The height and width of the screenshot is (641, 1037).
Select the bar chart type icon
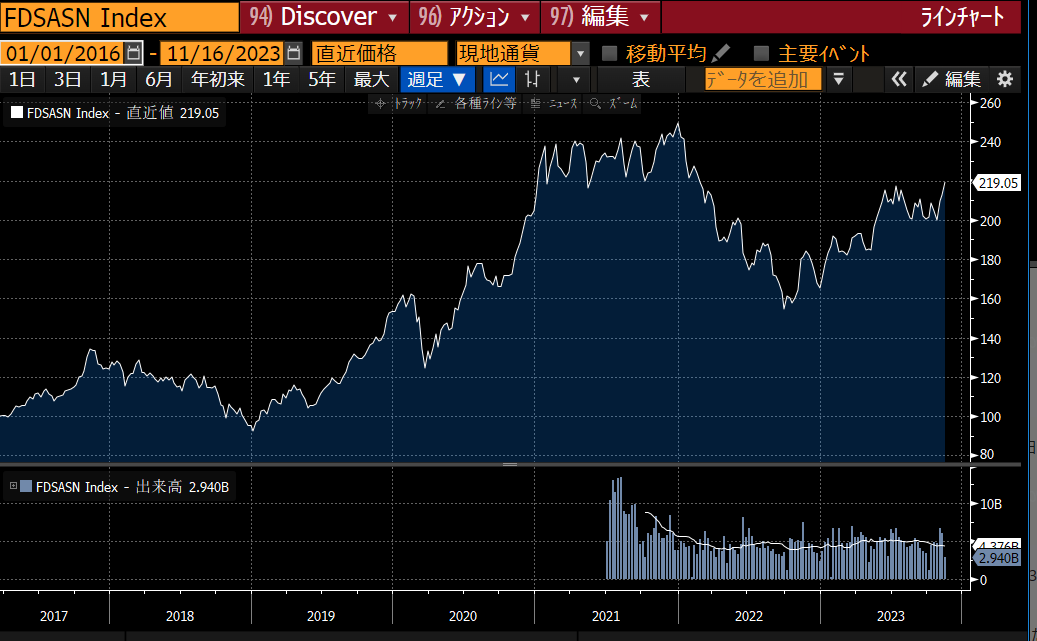tap(532, 79)
